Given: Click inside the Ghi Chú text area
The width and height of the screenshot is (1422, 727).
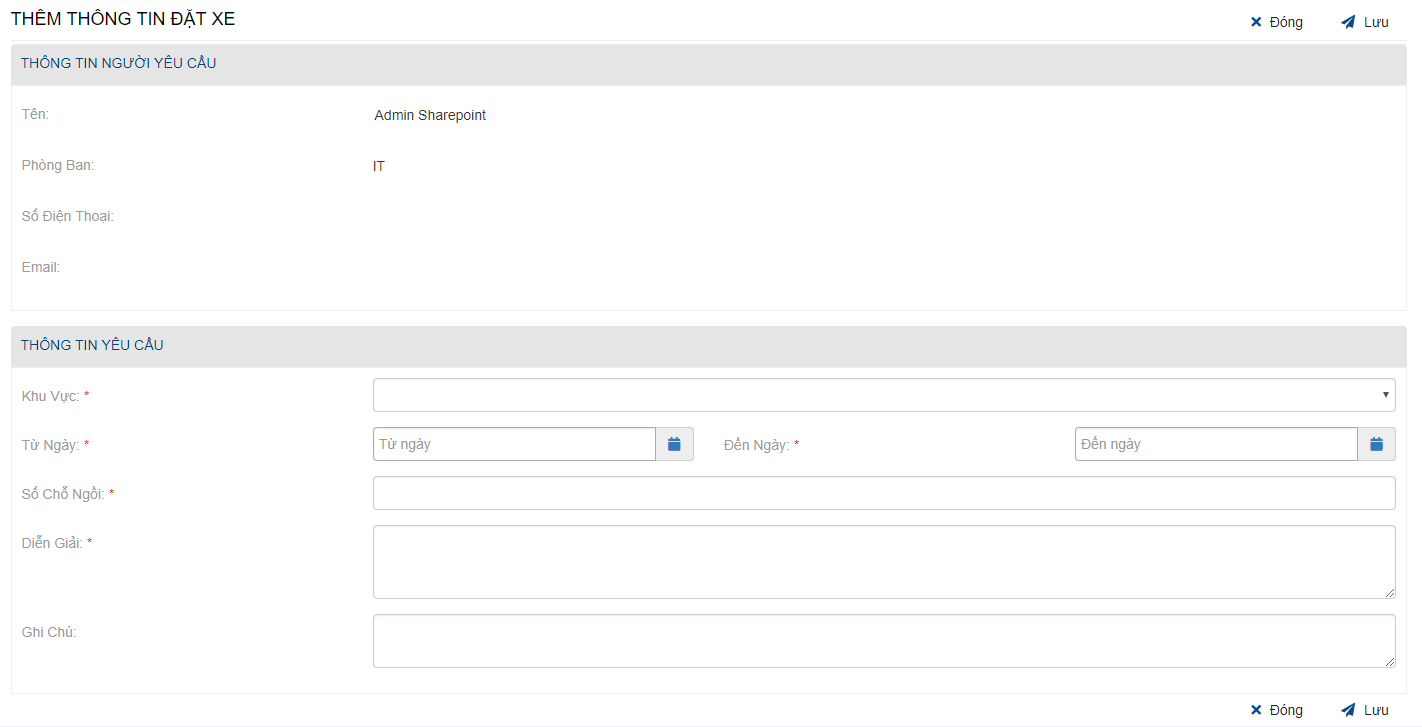Looking at the screenshot, I should point(884,641).
